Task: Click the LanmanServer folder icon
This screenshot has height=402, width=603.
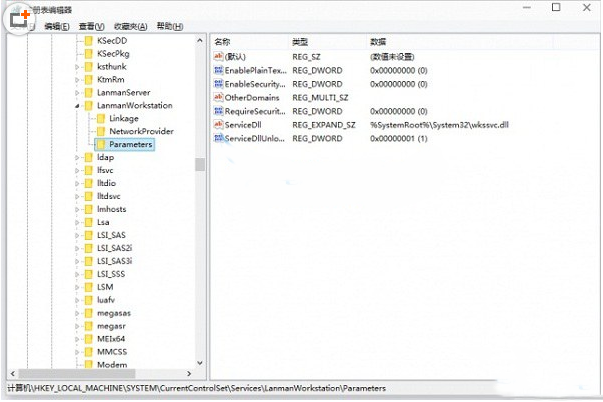Action: (x=89, y=93)
